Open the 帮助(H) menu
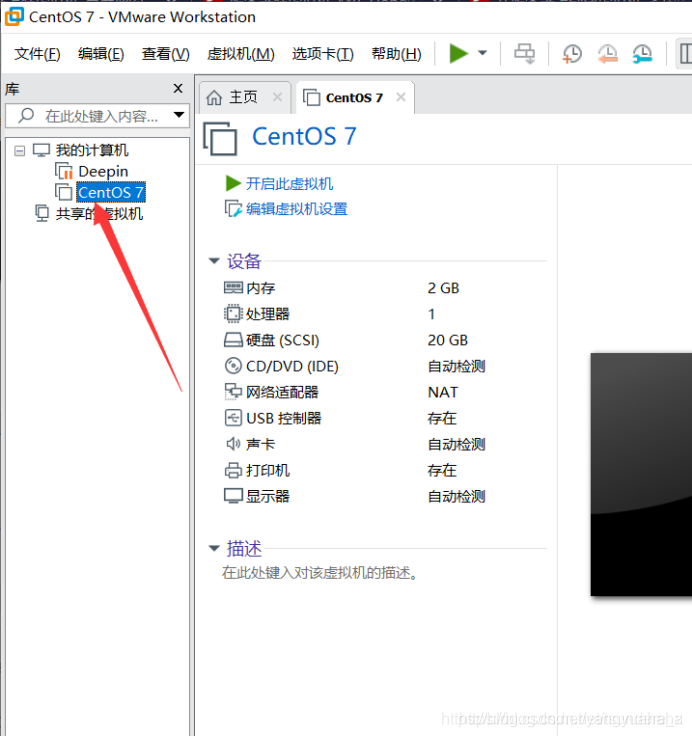This screenshot has width=692, height=737. click(396, 54)
